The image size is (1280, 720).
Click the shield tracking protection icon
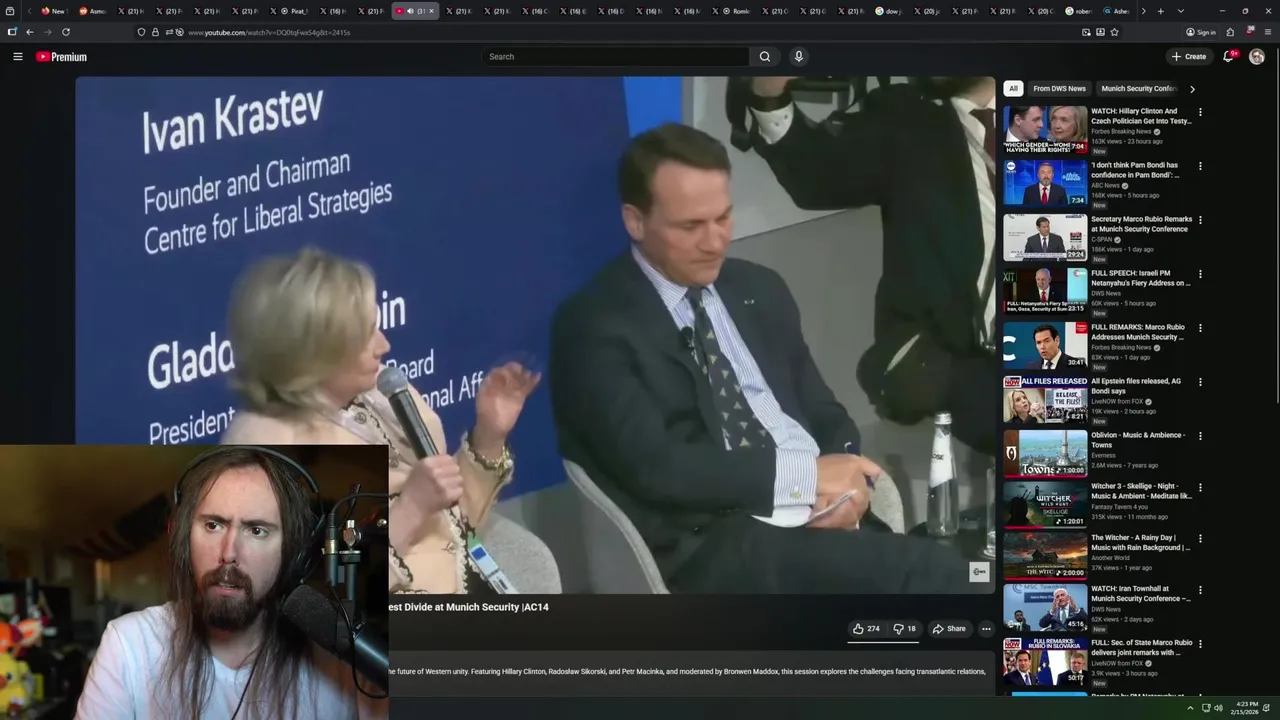coord(141,32)
